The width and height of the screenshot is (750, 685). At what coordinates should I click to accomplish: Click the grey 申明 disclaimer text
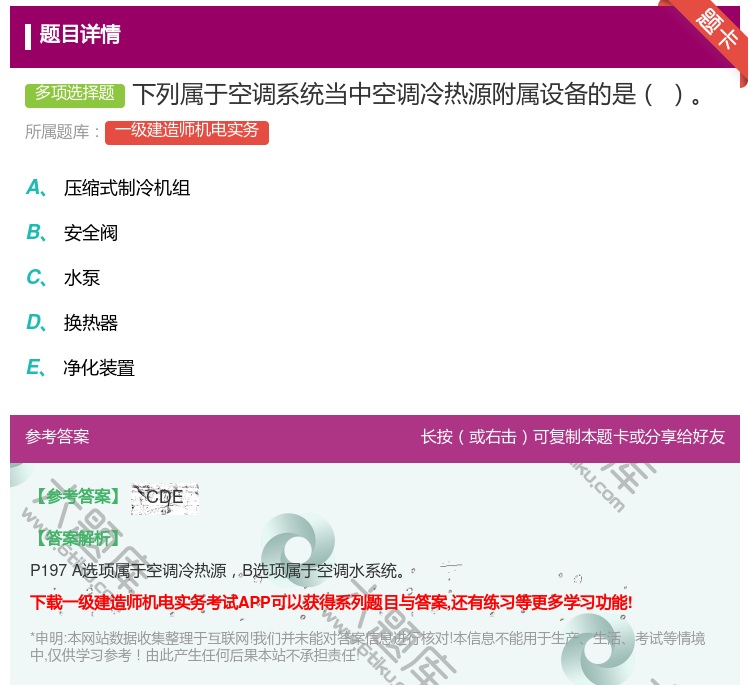point(367,646)
